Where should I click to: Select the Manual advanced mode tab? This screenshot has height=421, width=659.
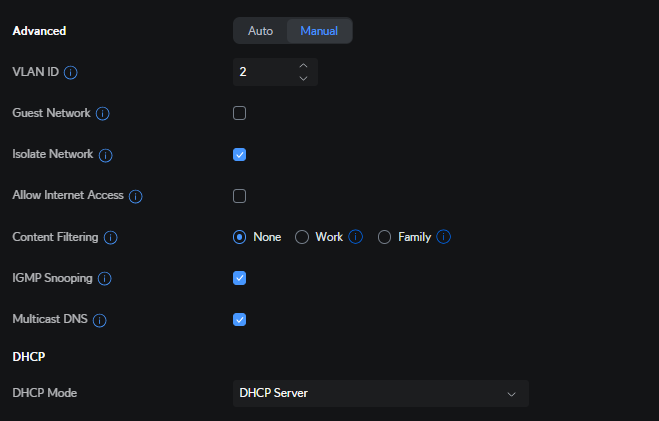(x=319, y=31)
